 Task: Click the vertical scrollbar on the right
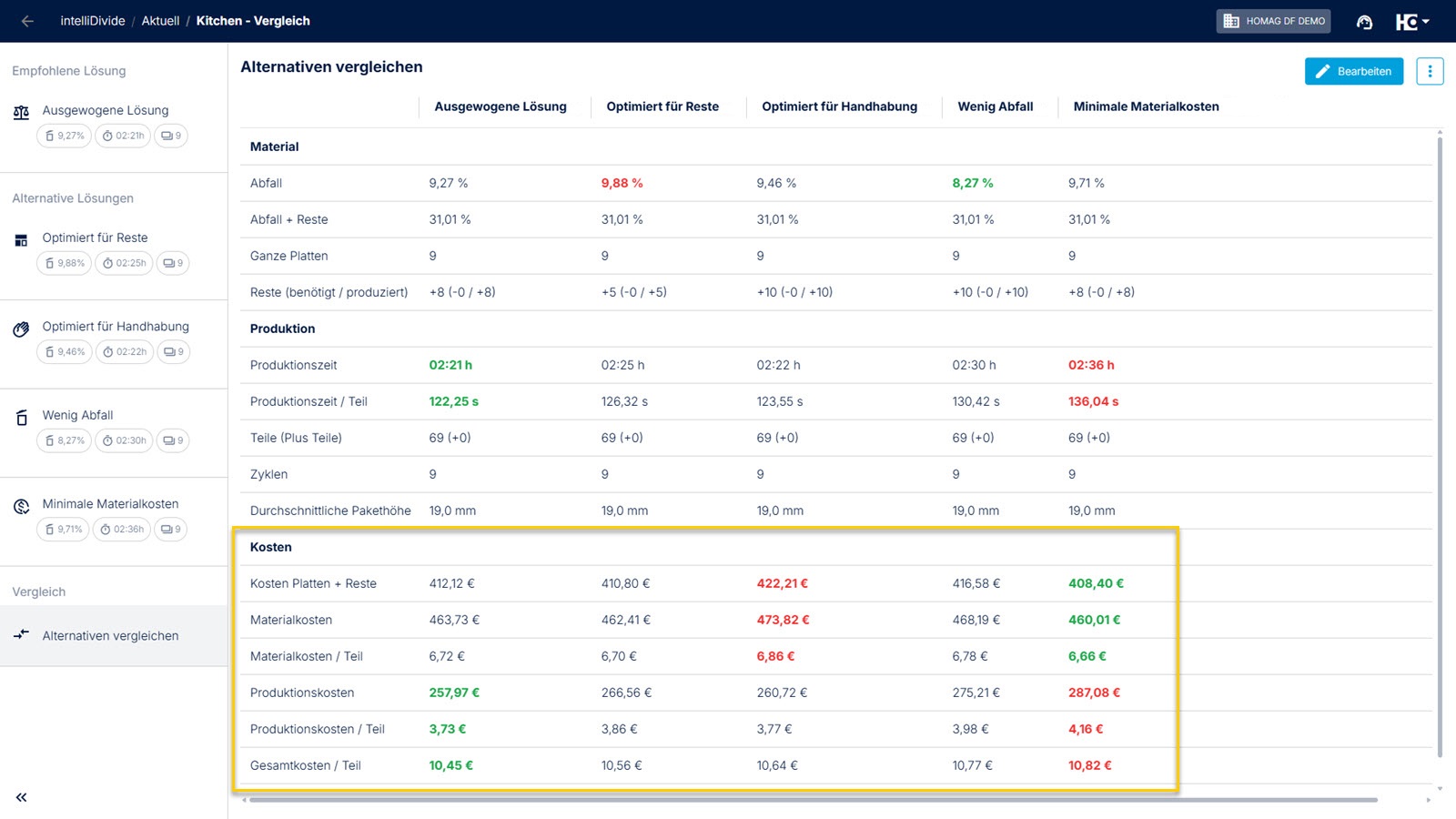tap(1440, 446)
